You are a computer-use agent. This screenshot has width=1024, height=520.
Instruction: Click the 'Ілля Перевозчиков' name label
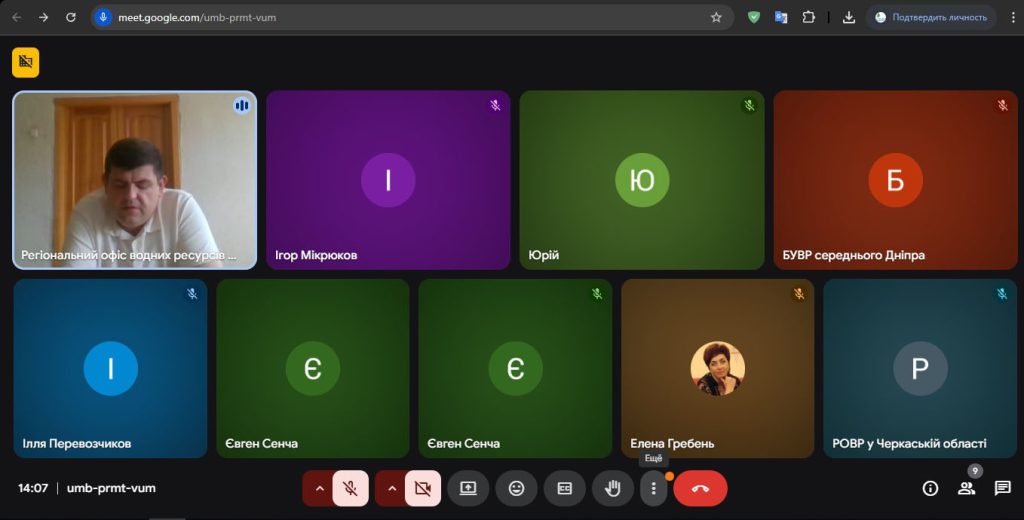(77, 444)
